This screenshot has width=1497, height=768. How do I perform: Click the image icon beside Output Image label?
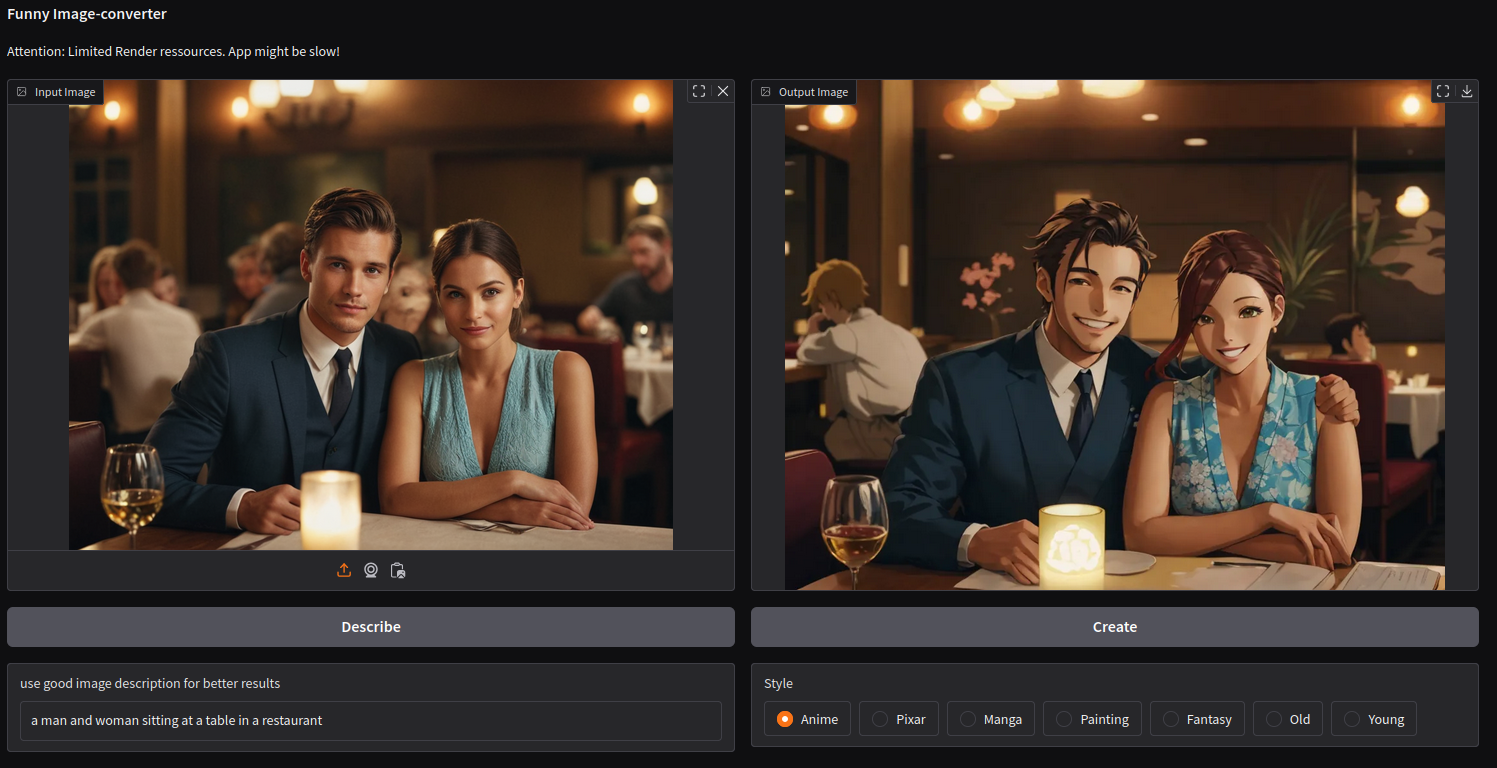pyautogui.click(x=765, y=91)
